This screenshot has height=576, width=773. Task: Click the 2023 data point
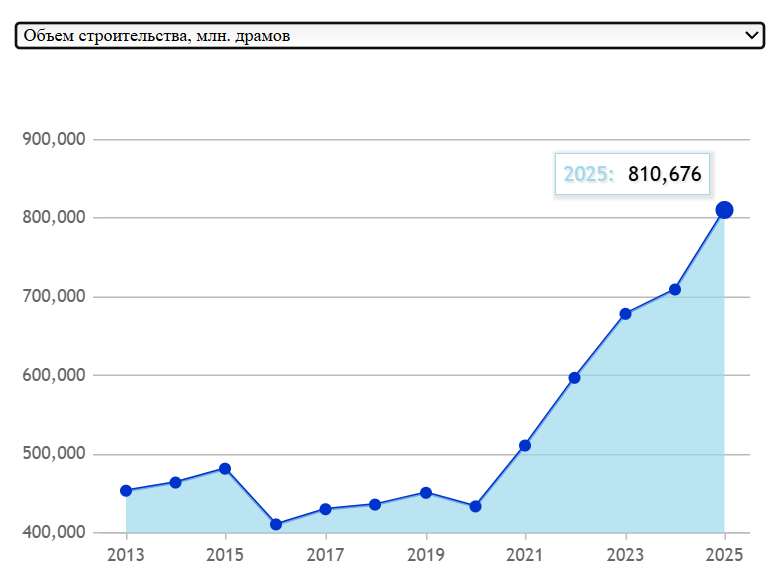(626, 314)
